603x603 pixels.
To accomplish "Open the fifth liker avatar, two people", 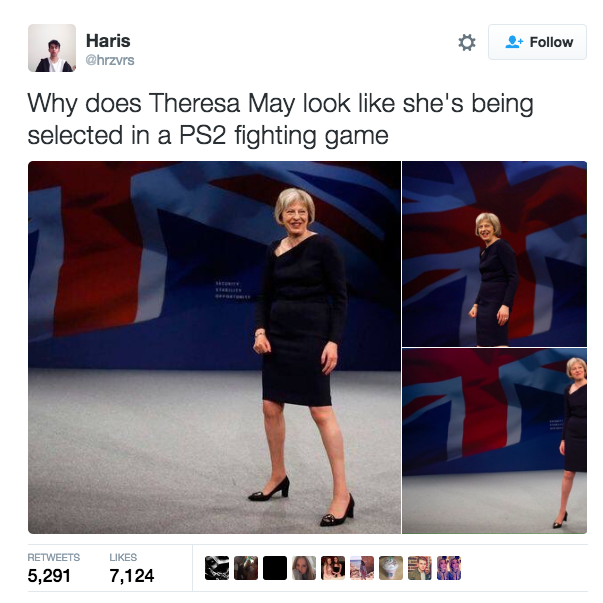I will (333, 568).
